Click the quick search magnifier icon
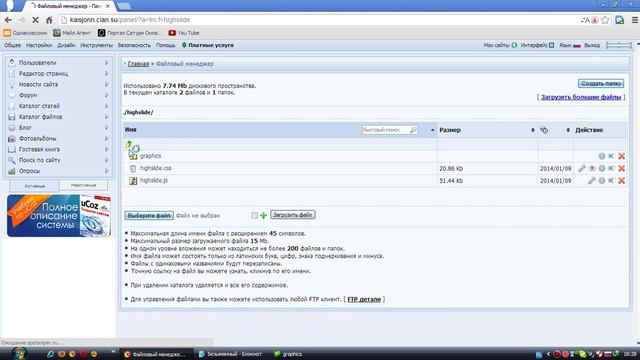Image resolution: width=640 pixels, height=360 pixels. coord(413,130)
